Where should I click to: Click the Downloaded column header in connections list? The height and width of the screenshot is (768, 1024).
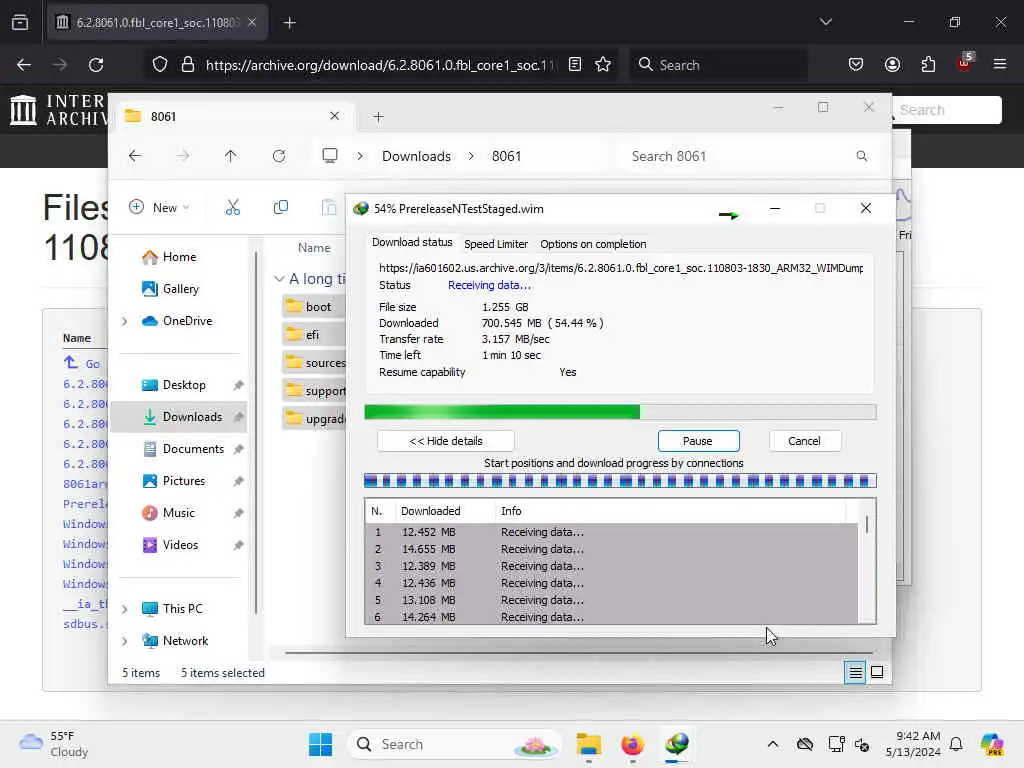point(443,511)
